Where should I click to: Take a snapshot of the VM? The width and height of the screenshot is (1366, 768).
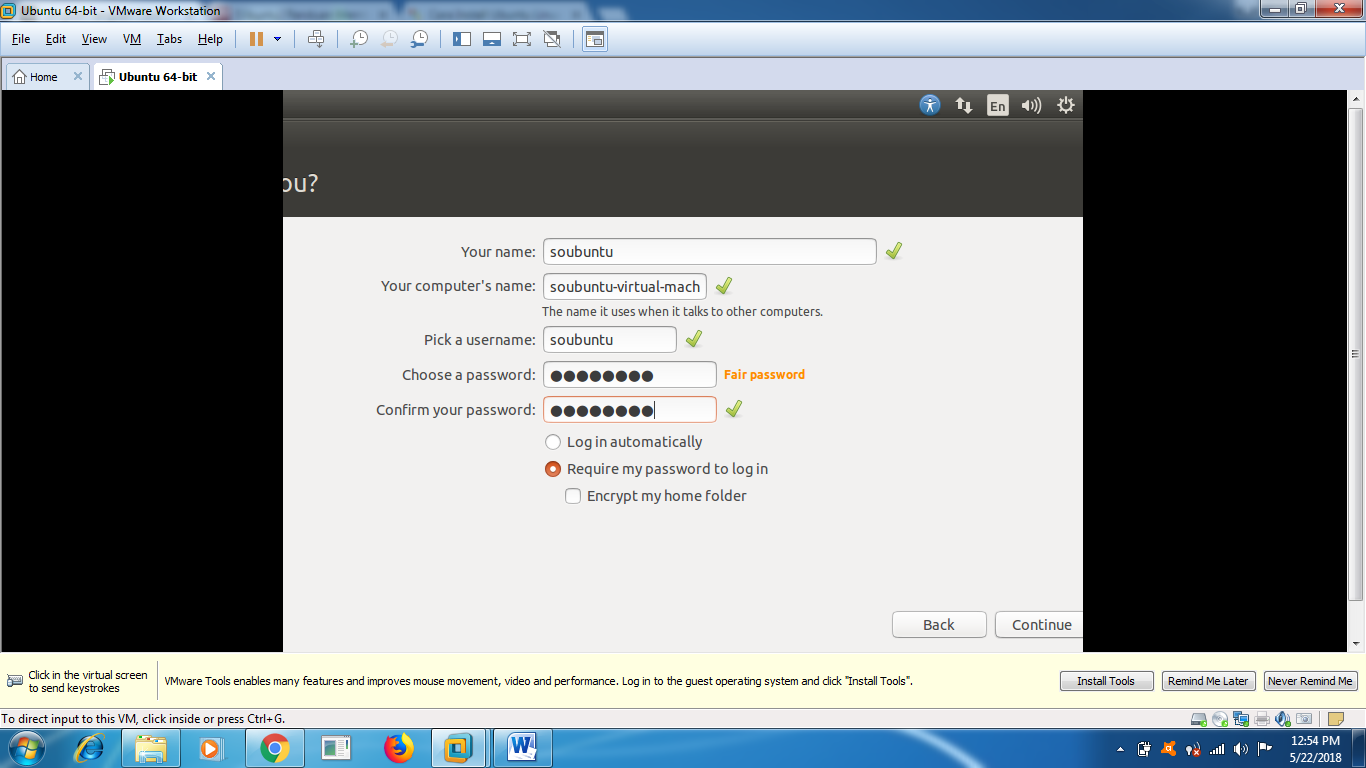[358, 39]
